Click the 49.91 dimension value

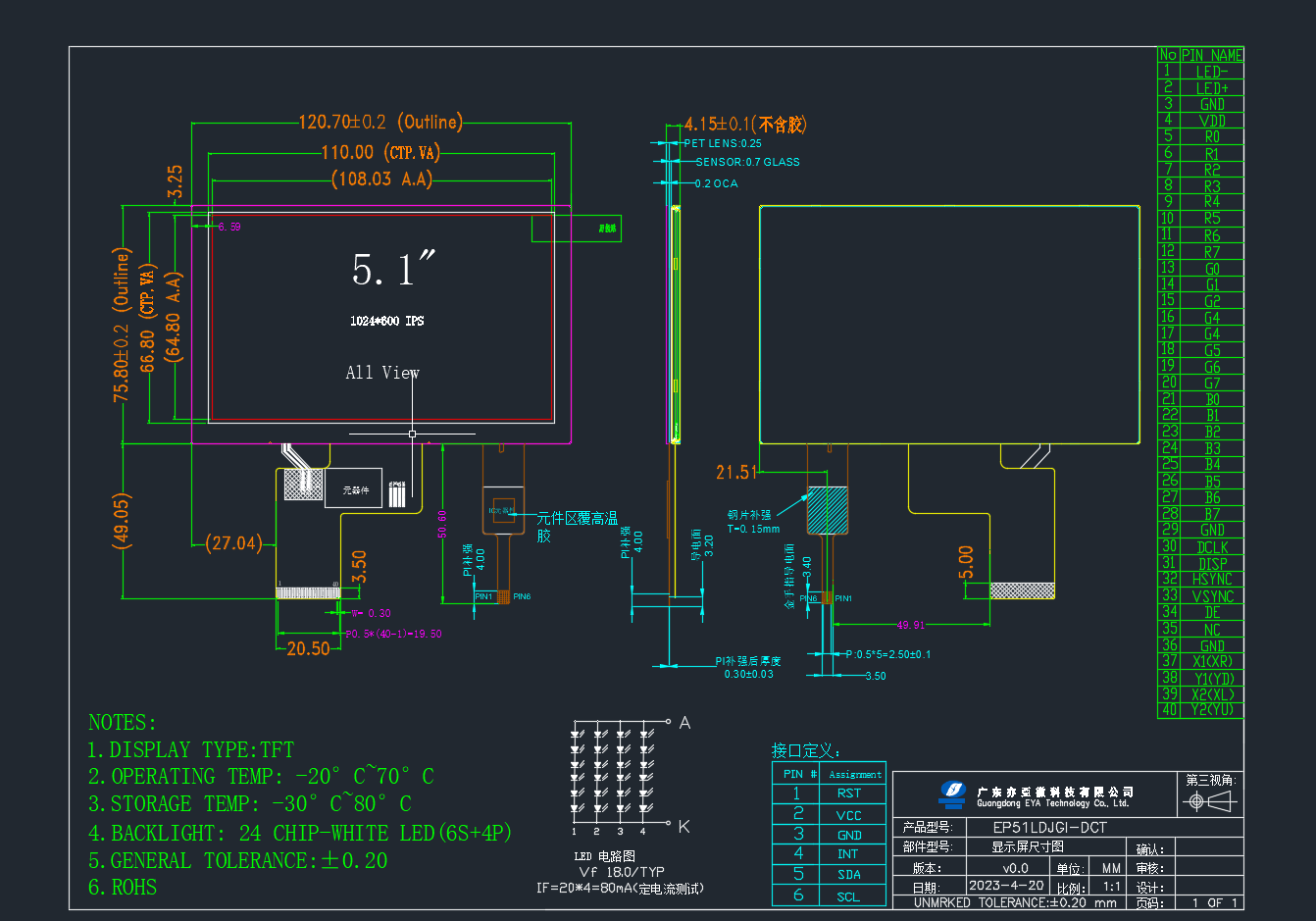tap(911, 625)
